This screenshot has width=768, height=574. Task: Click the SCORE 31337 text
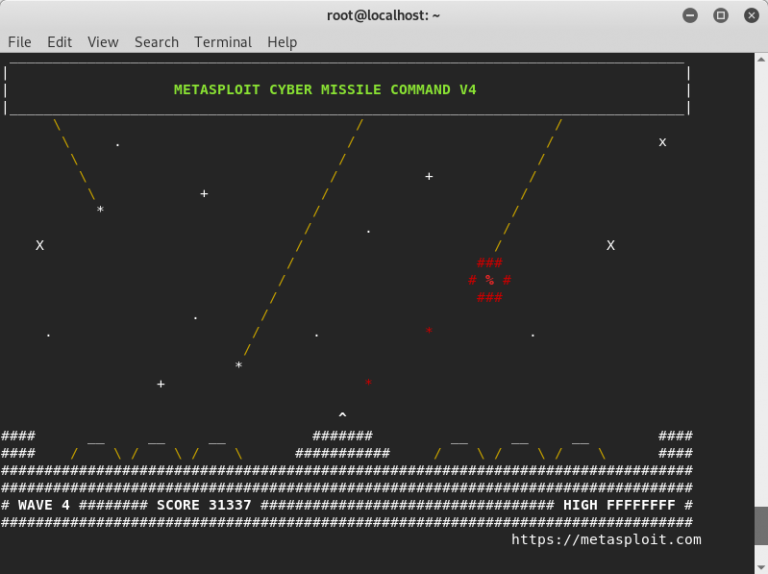click(204, 505)
